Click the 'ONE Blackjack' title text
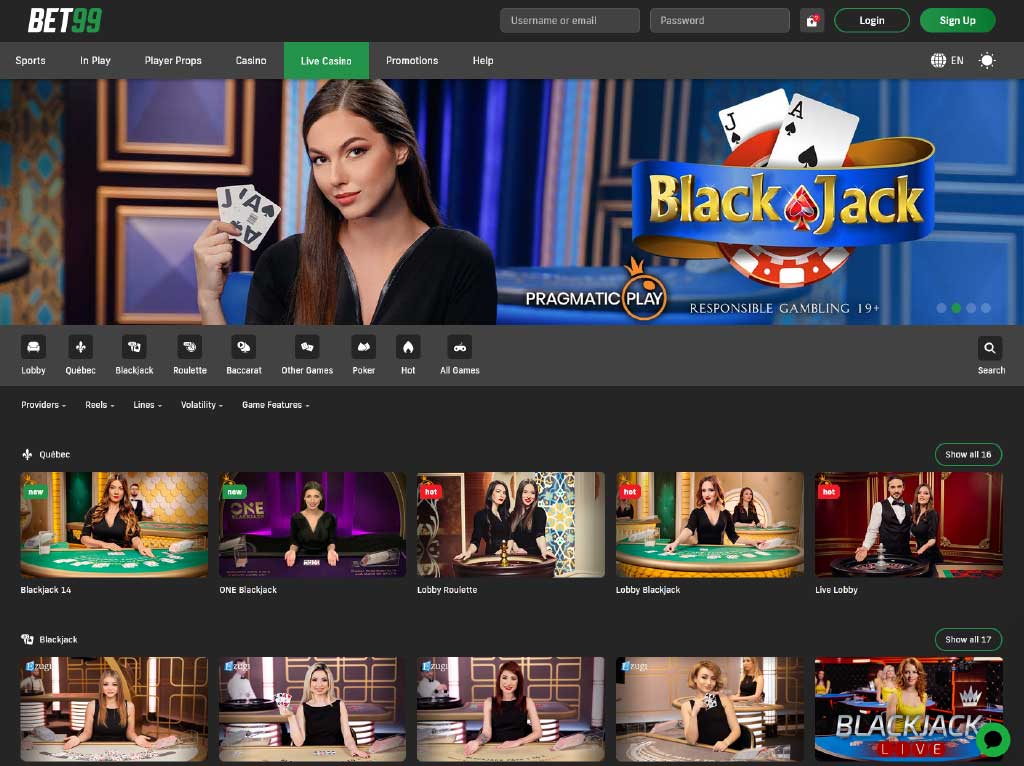The height and width of the screenshot is (766, 1024). pyautogui.click(x=248, y=590)
